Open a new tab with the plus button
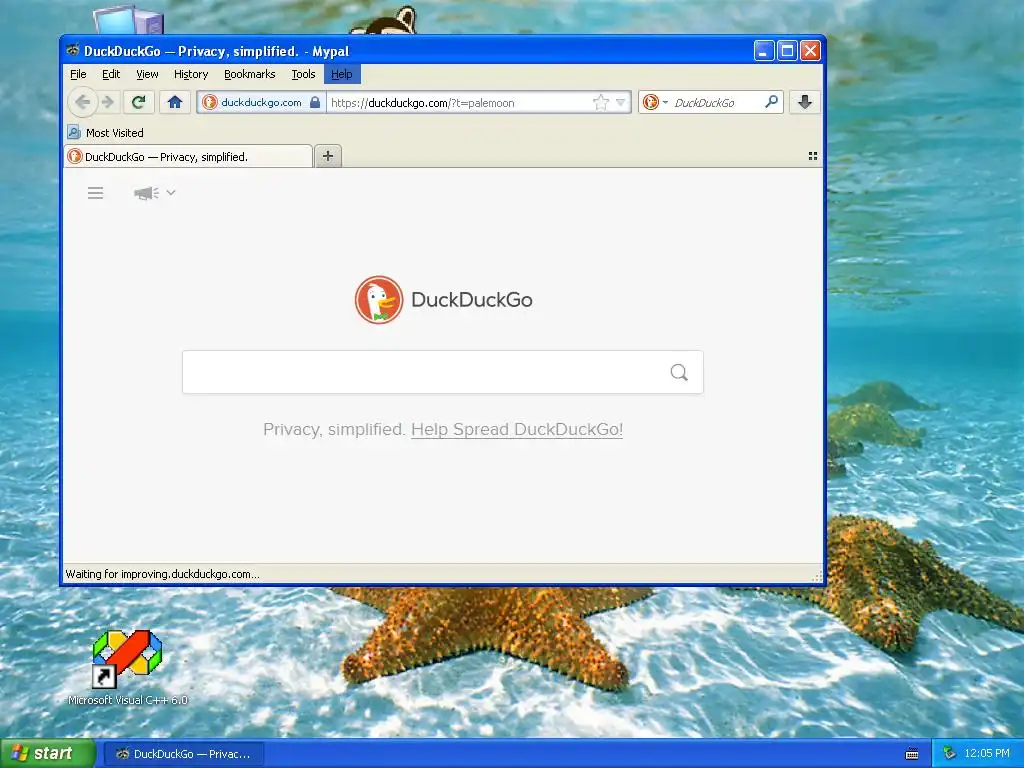The width and height of the screenshot is (1024, 768). [x=328, y=156]
